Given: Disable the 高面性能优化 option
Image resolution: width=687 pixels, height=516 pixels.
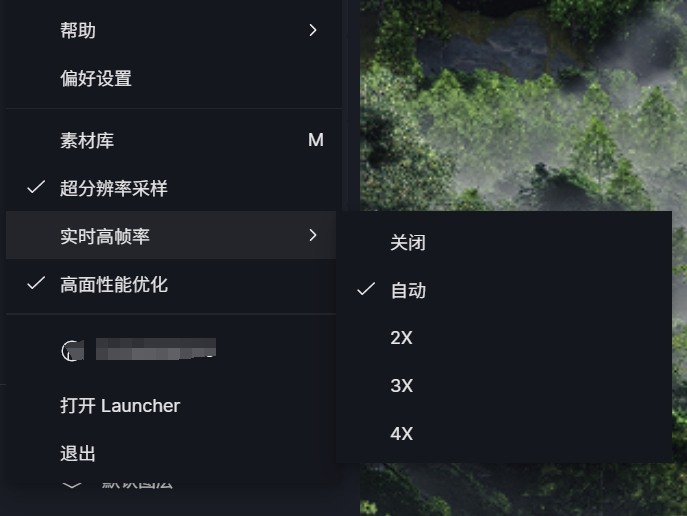Looking at the screenshot, I should click(171, 284).
